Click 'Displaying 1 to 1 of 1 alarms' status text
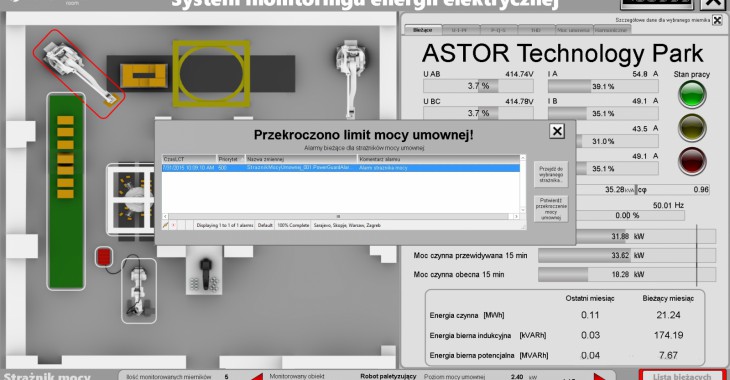The image size is (730, 380). 224,225
